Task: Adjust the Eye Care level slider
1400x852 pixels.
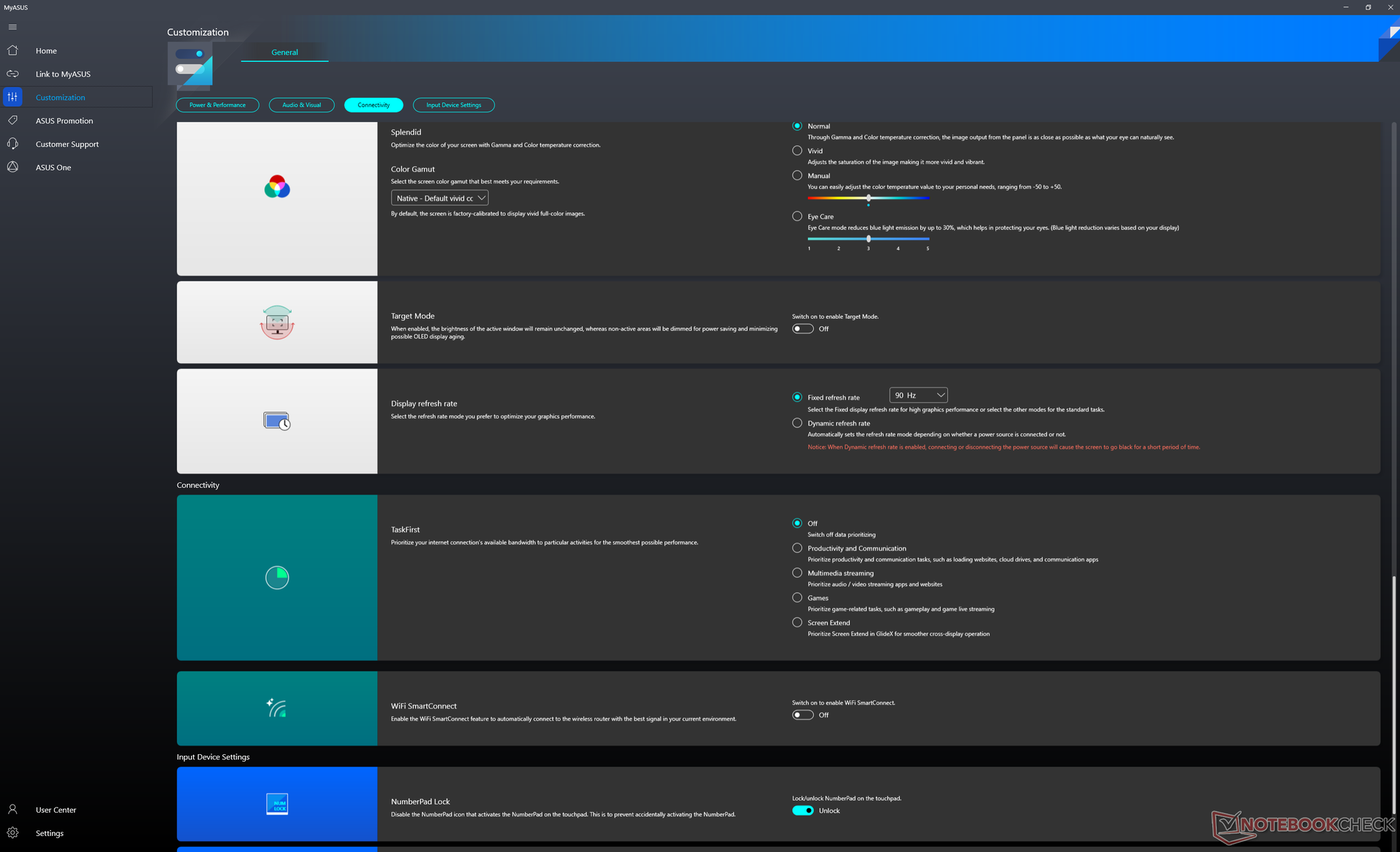Action: point(868,239)
